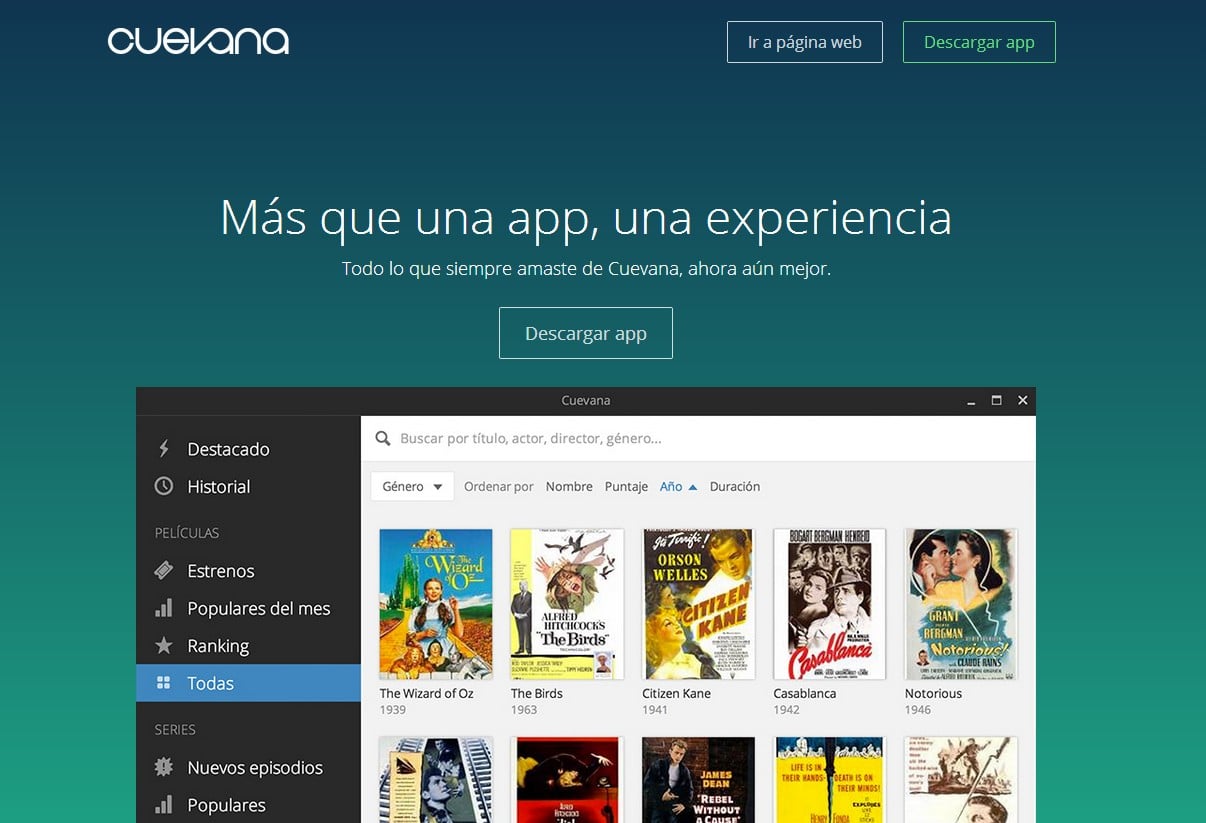Click the header 'Descargar app' green button
This screenshot has width=1206, height=823.
pyautogui.click(x=979, y=42)
